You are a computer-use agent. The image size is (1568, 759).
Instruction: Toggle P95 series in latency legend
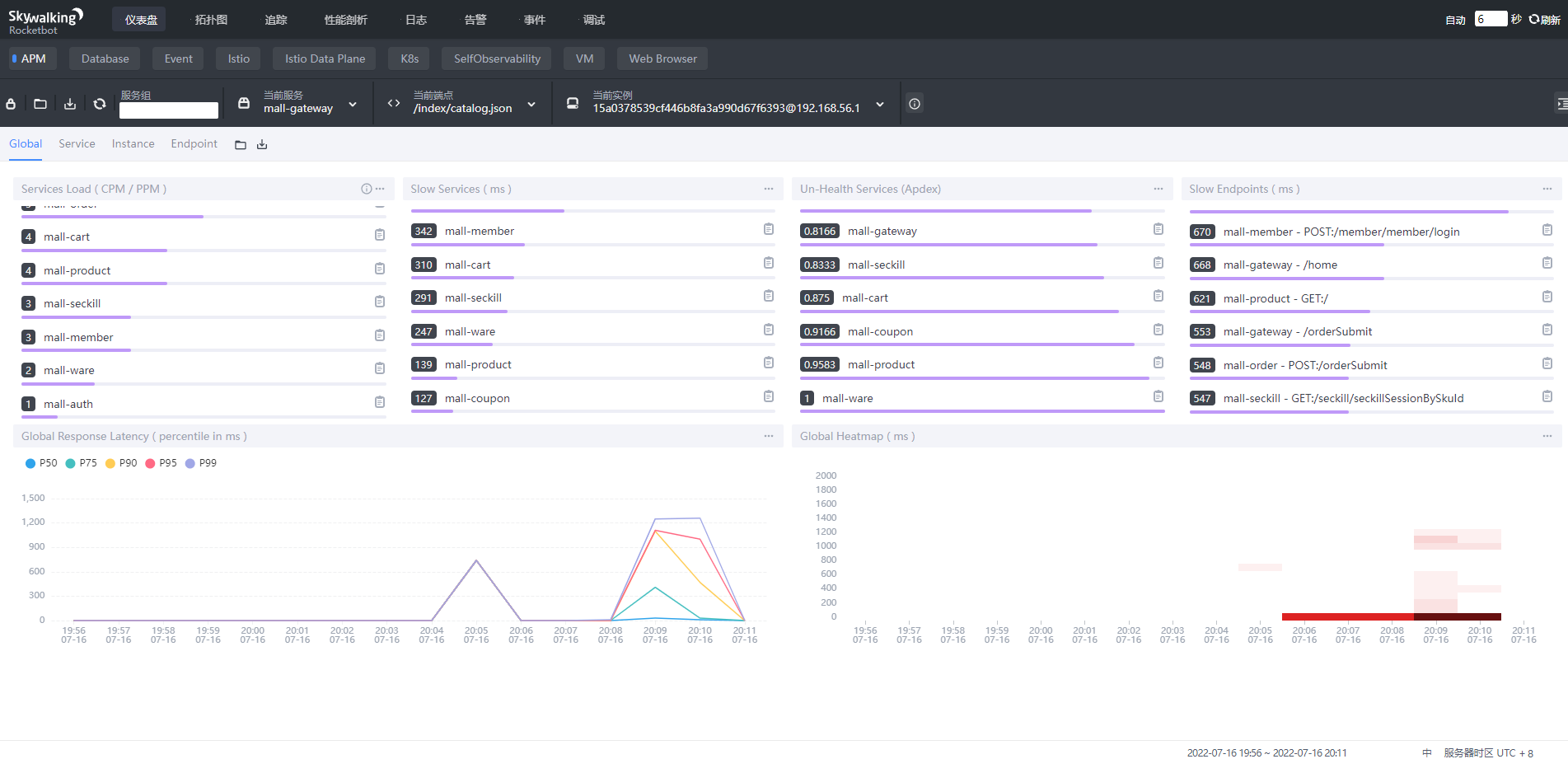pos(161,463)
